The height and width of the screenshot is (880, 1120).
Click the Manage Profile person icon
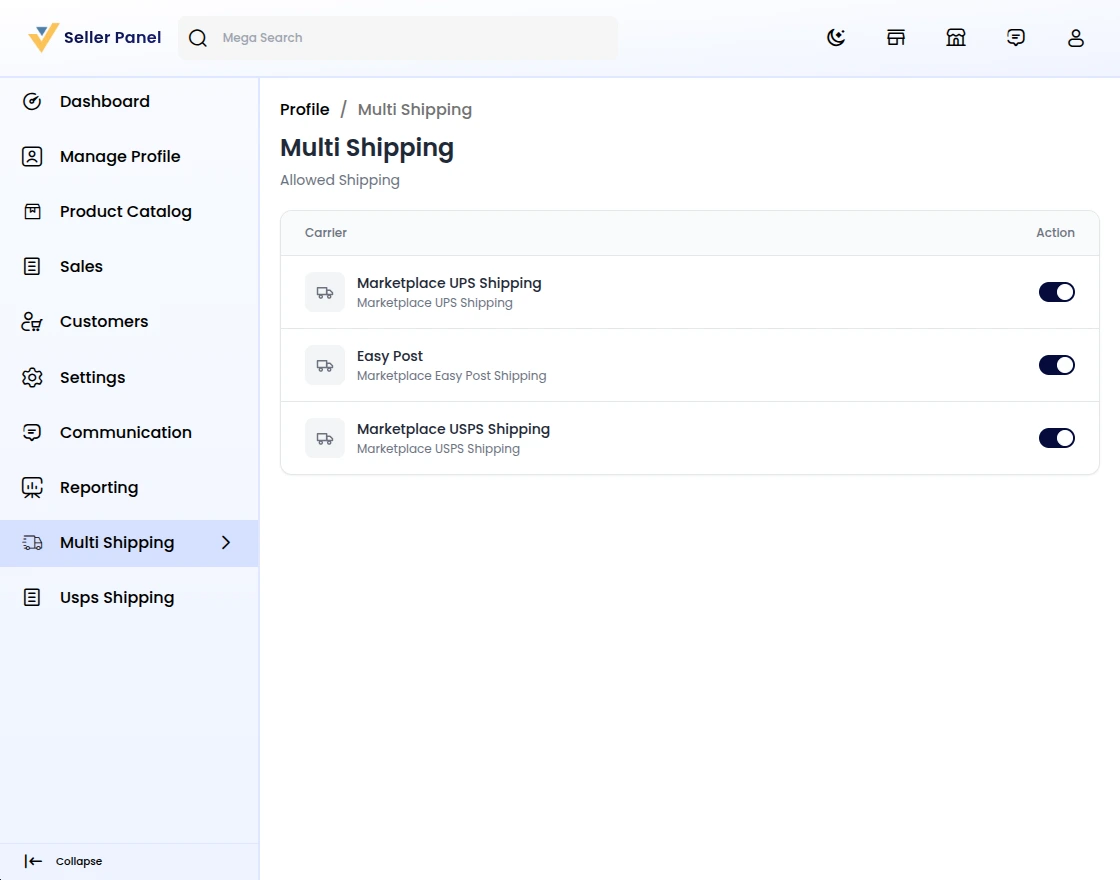tap(32, 156)
